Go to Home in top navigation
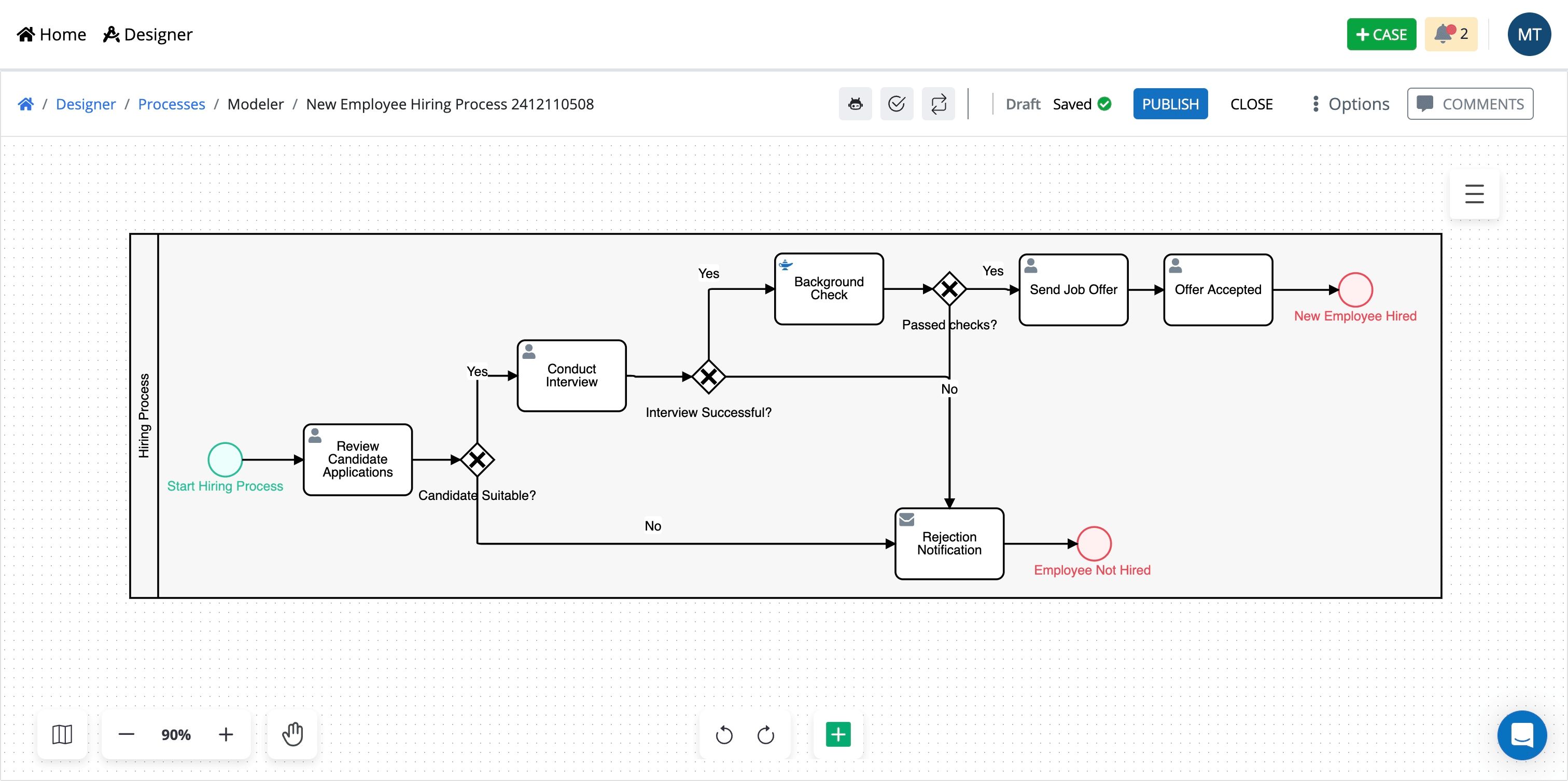The width and height of the screenshot is (1568, 781). click(52, 34)
